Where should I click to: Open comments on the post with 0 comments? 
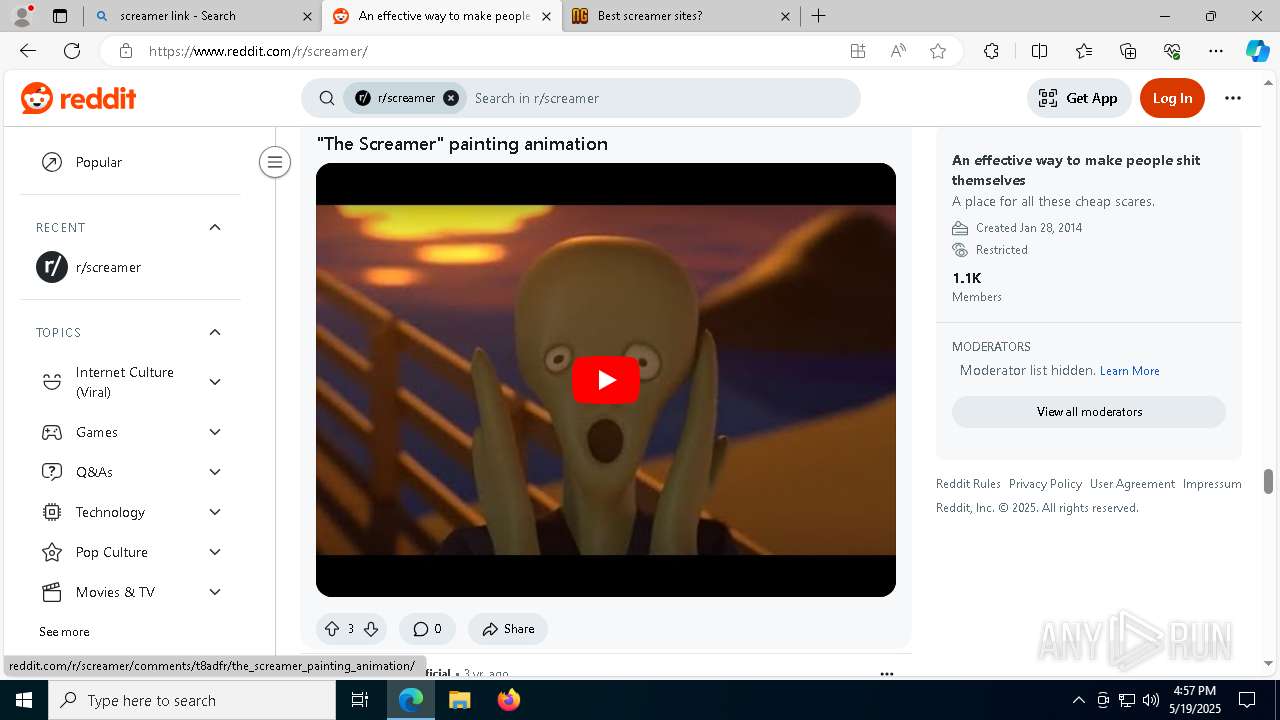pos(427,629)
